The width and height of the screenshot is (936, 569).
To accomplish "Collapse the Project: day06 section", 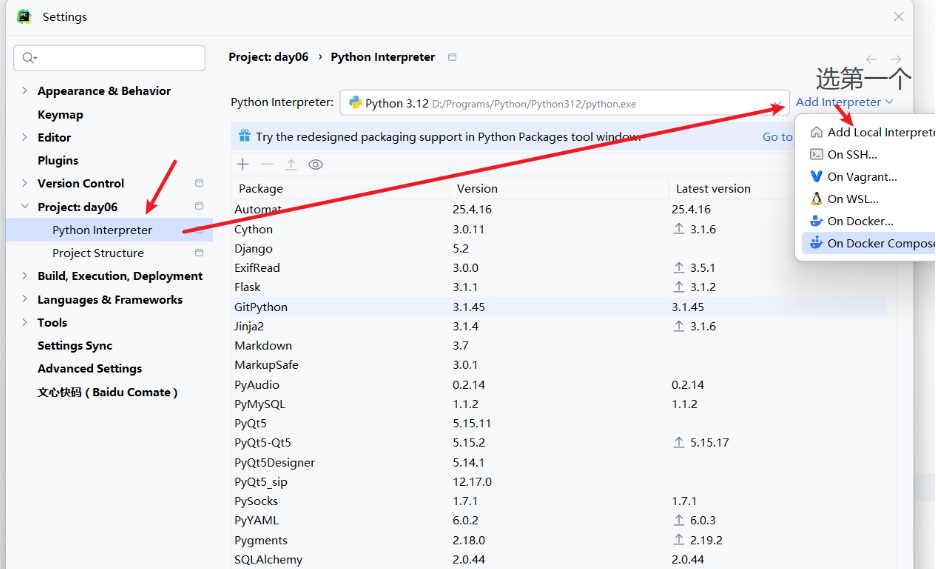I will (x=24, y=206).
